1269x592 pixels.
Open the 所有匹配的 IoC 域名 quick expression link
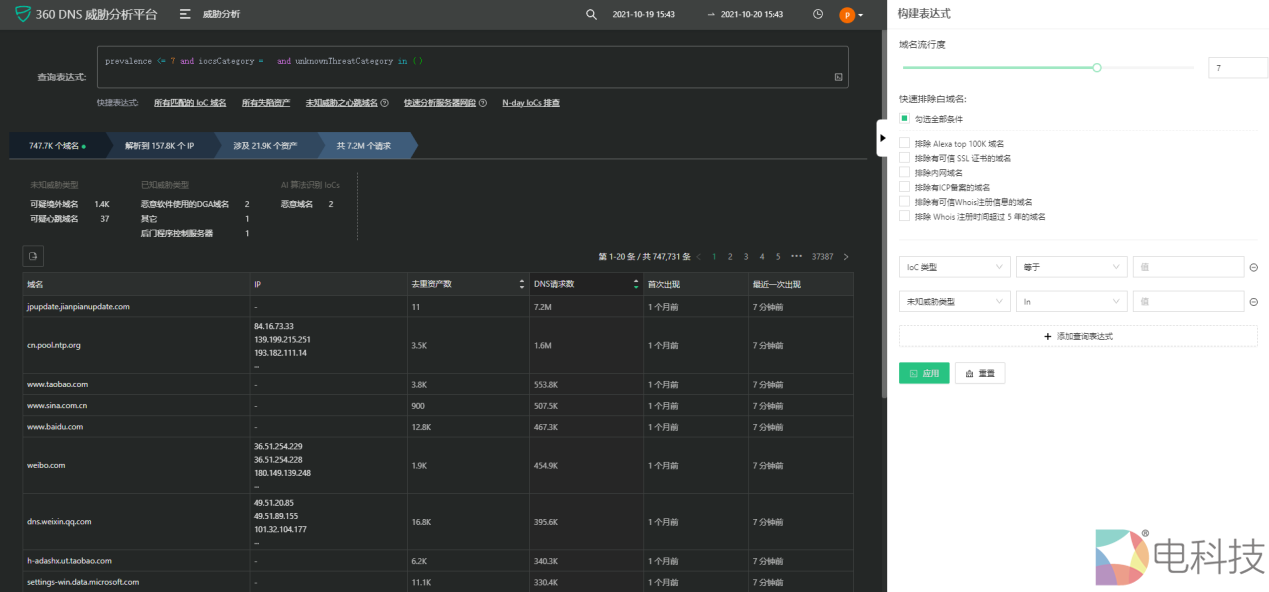click(x=190, y=102)
